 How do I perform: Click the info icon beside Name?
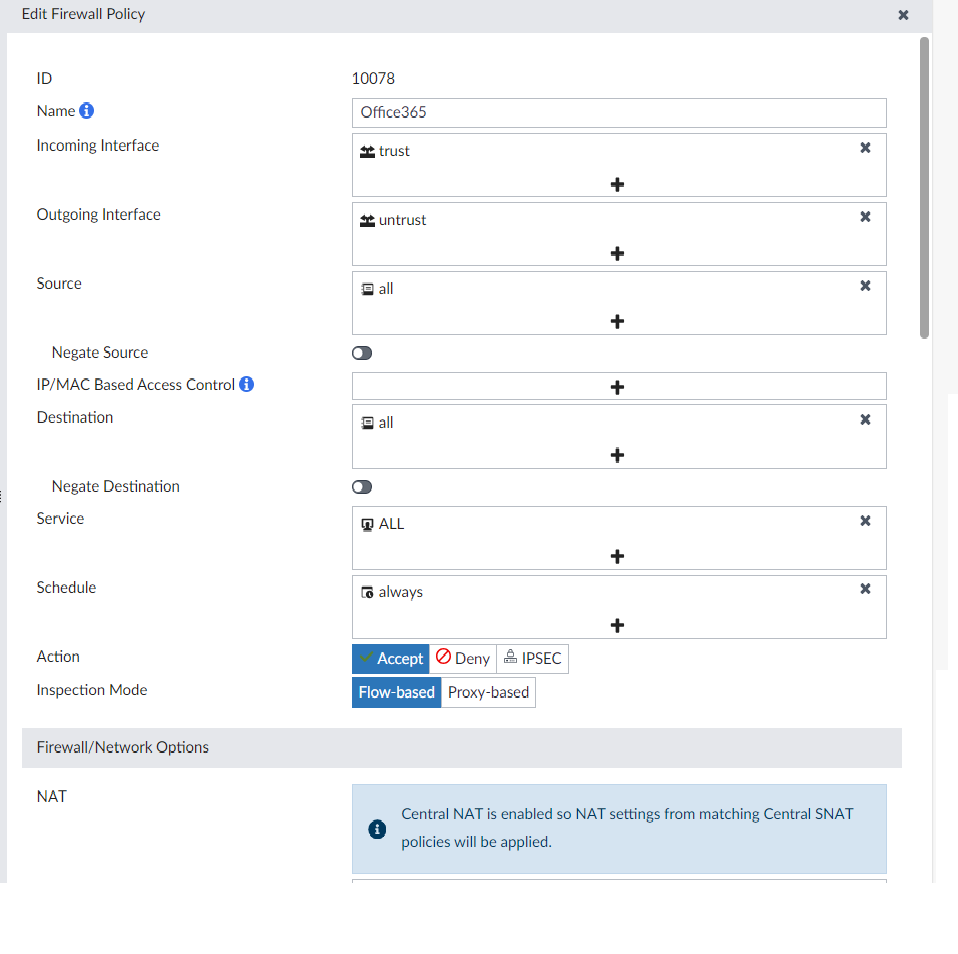pyautogui.click(x=87, y=111)
